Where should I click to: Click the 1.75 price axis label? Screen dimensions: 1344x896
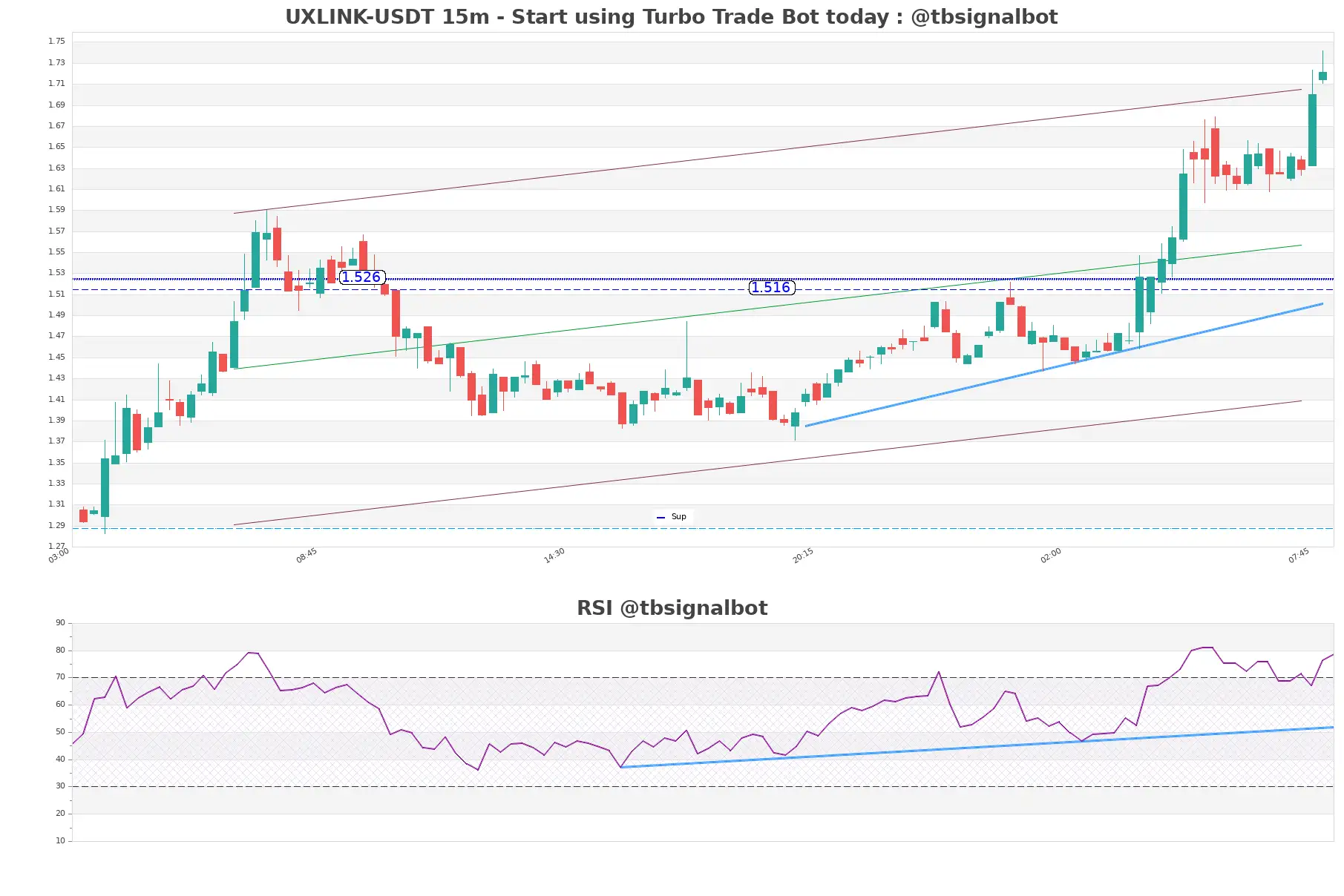pos(56,42)
